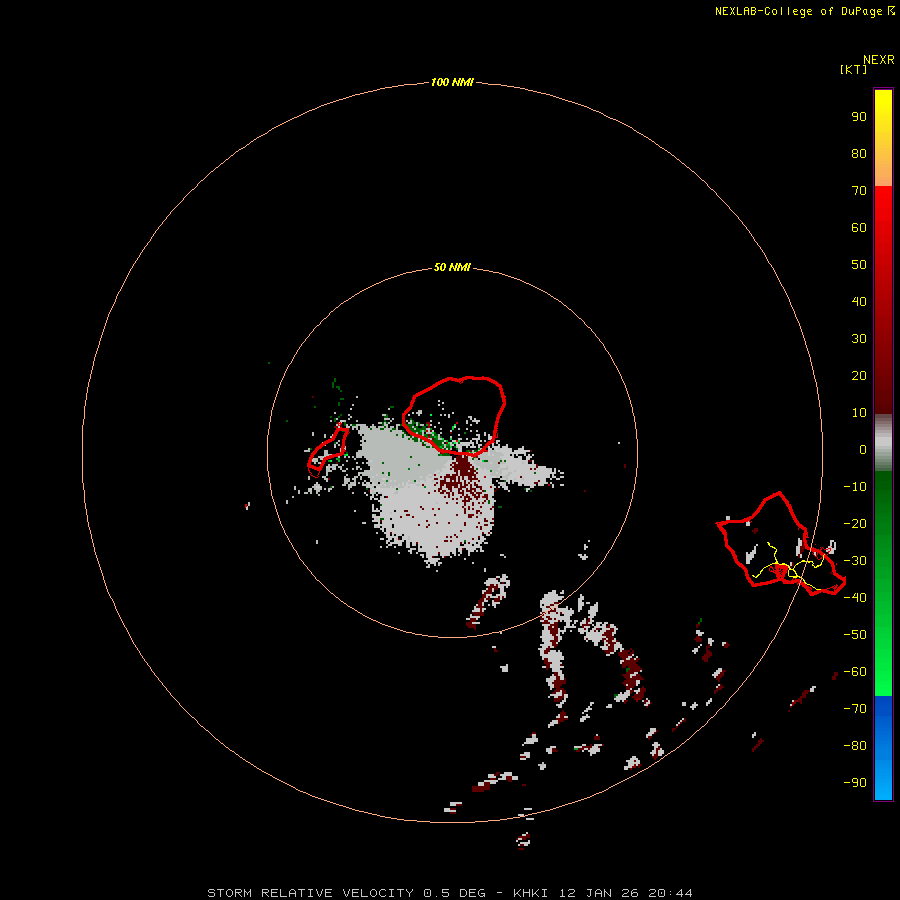Click the -50 value on velocity scale
The image size is (900, 900).
pos(855,634)
